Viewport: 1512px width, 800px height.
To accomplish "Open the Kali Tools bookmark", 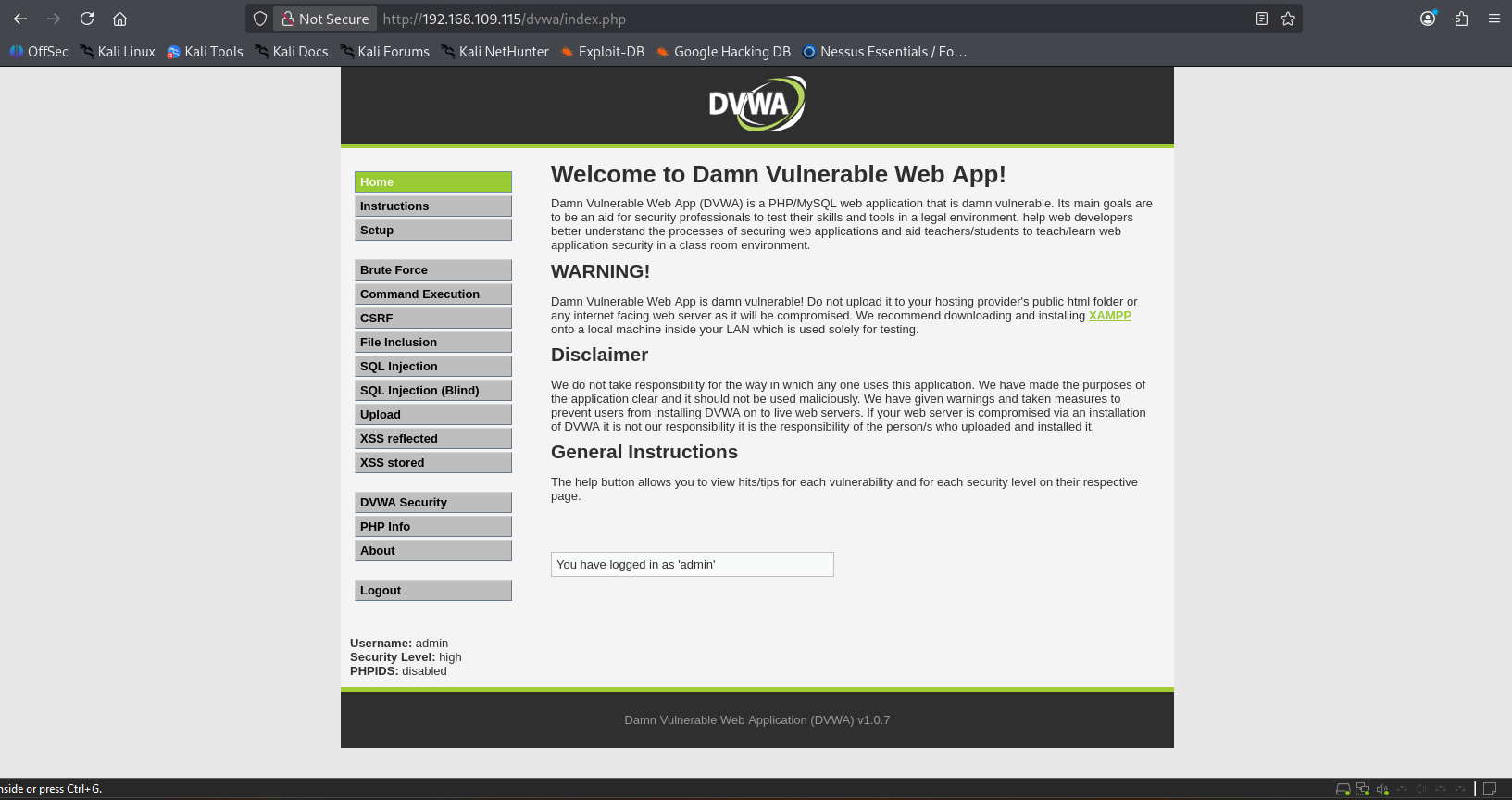I will tap(205, 52).
